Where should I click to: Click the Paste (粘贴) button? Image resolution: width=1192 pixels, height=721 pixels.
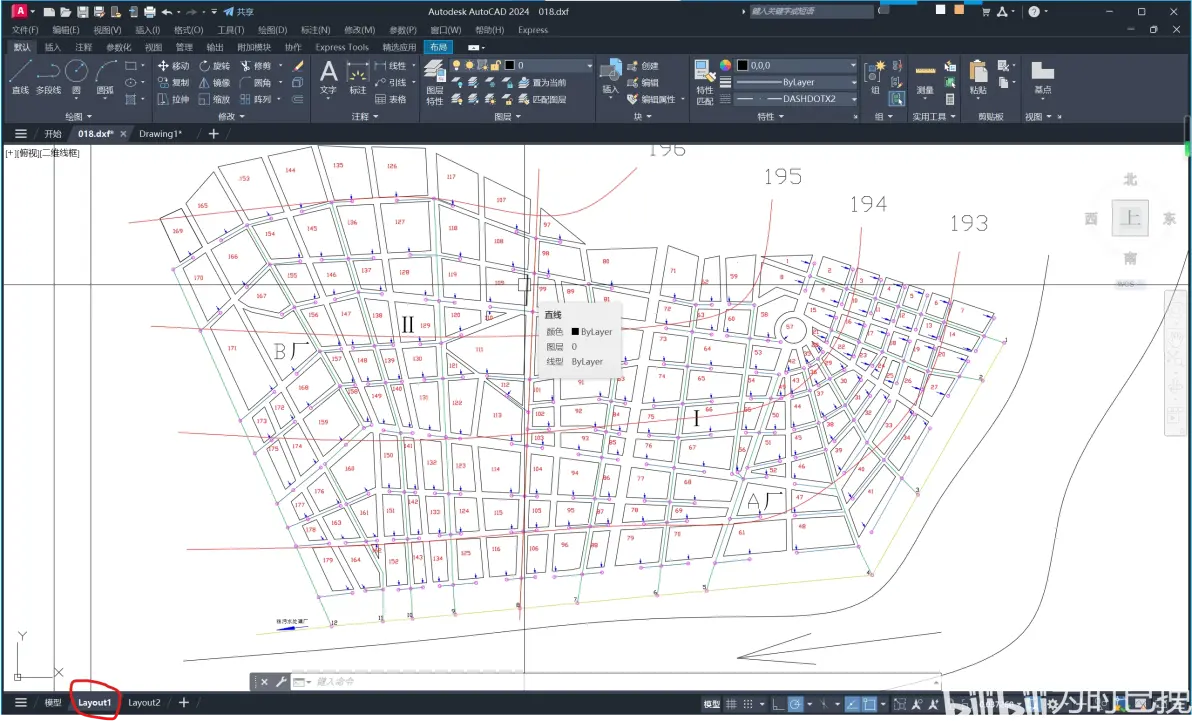[978, 78]
